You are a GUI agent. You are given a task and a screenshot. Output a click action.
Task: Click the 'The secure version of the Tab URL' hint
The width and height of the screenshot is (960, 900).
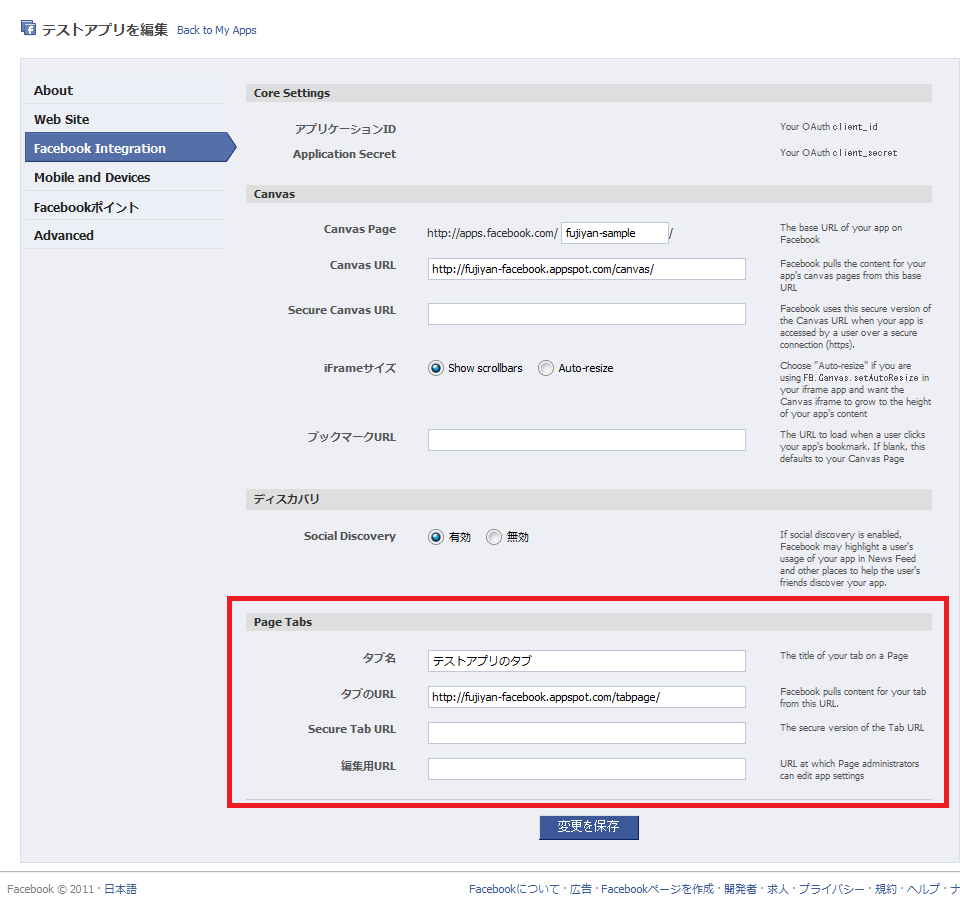point(852,727)
